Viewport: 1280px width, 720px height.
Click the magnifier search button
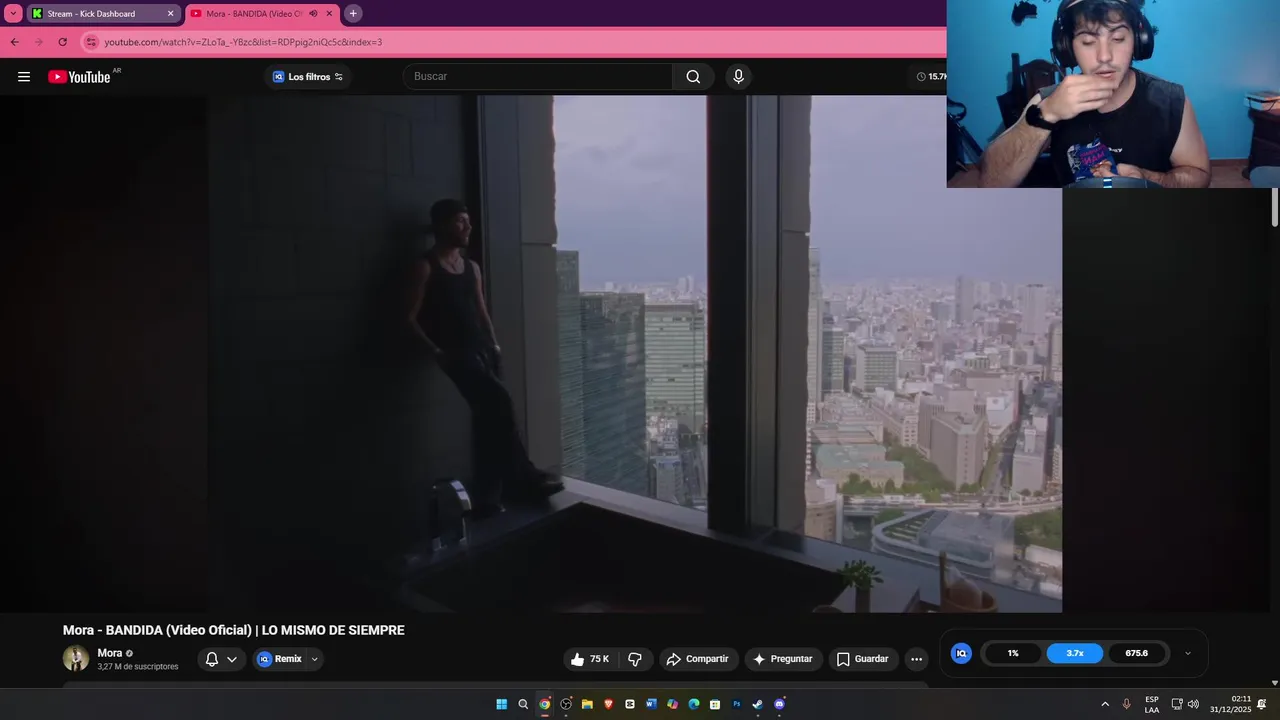pyautogui.click(x=693, y=77)
